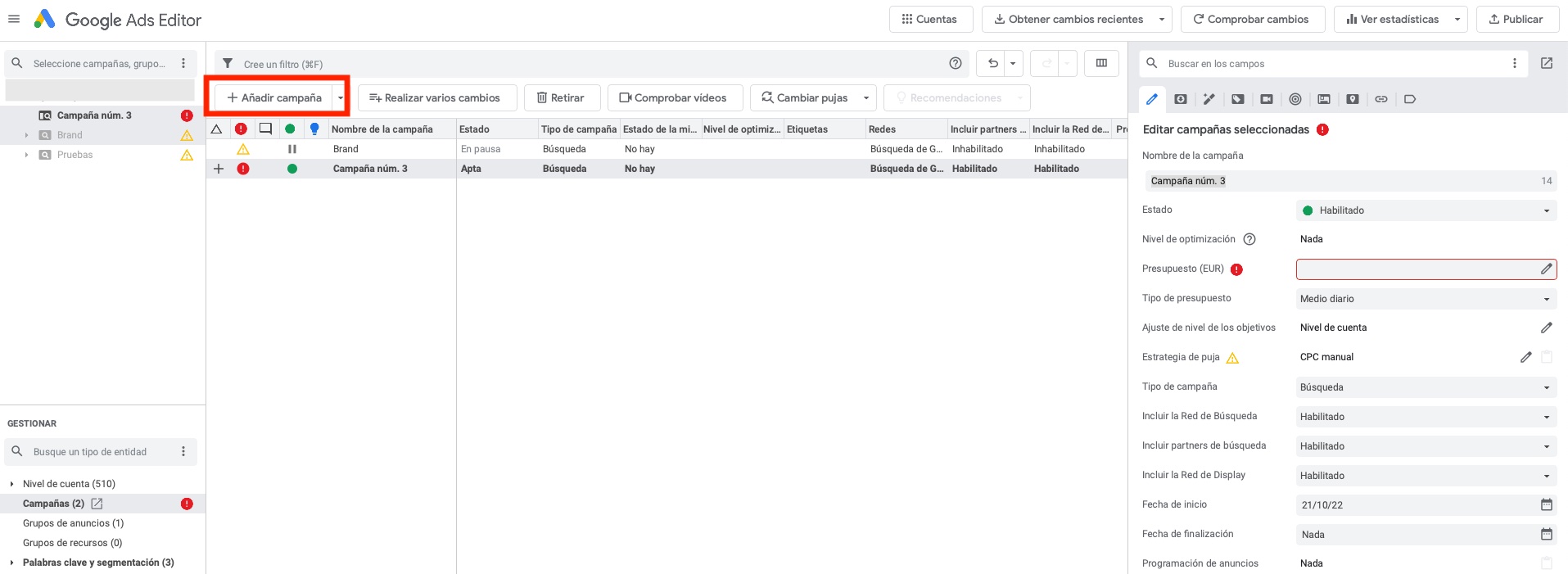Expand the Nivel de cuenta tree node
The height and width of the screenshot is (574, 1568).
point(11,484)
